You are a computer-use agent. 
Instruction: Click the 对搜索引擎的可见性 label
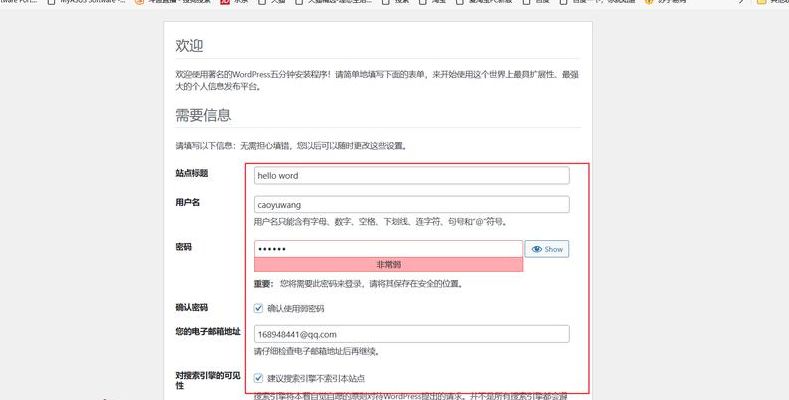pos(208,380)
